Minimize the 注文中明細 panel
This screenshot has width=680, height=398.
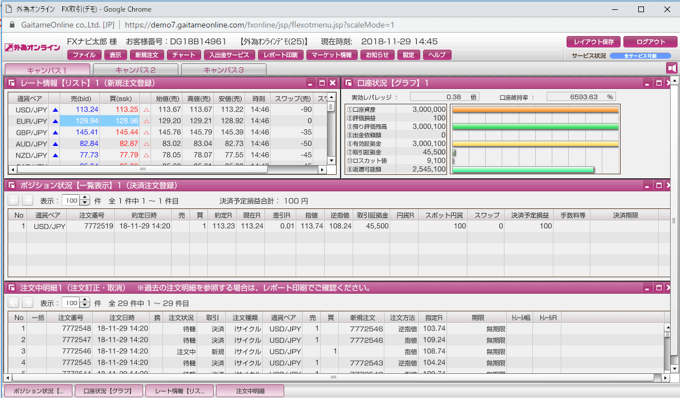[x=647, y=287]
